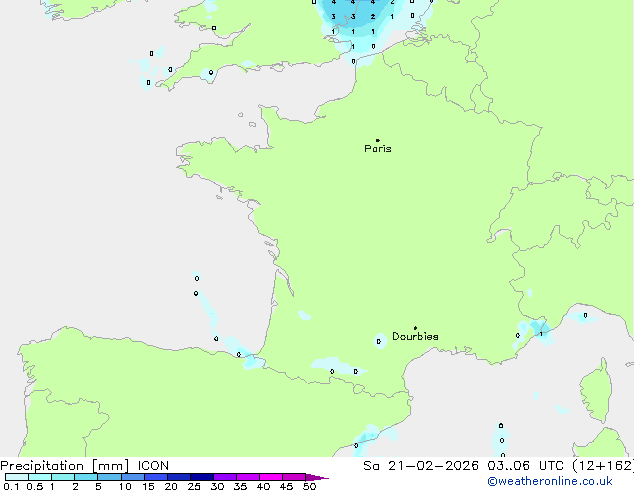Screen dimensions: 634x490
Task: Click the legend label '15'
Action: (x=148, y=486)
